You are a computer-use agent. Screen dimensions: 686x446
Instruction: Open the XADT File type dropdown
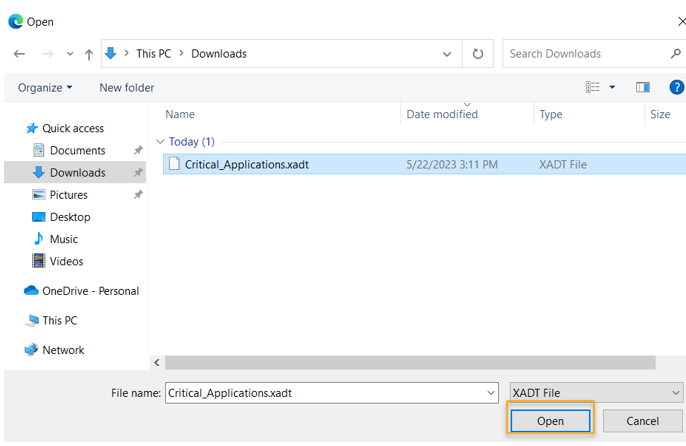tap(596, 393)
